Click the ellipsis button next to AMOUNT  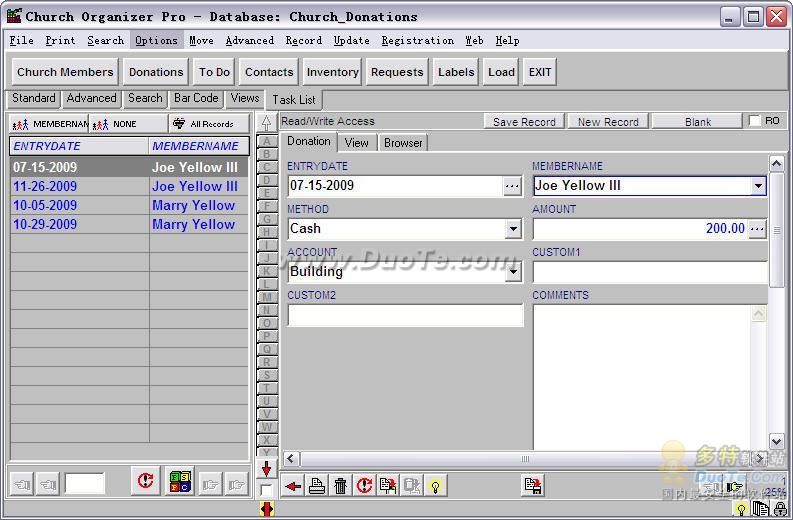(x=757, y=229)
